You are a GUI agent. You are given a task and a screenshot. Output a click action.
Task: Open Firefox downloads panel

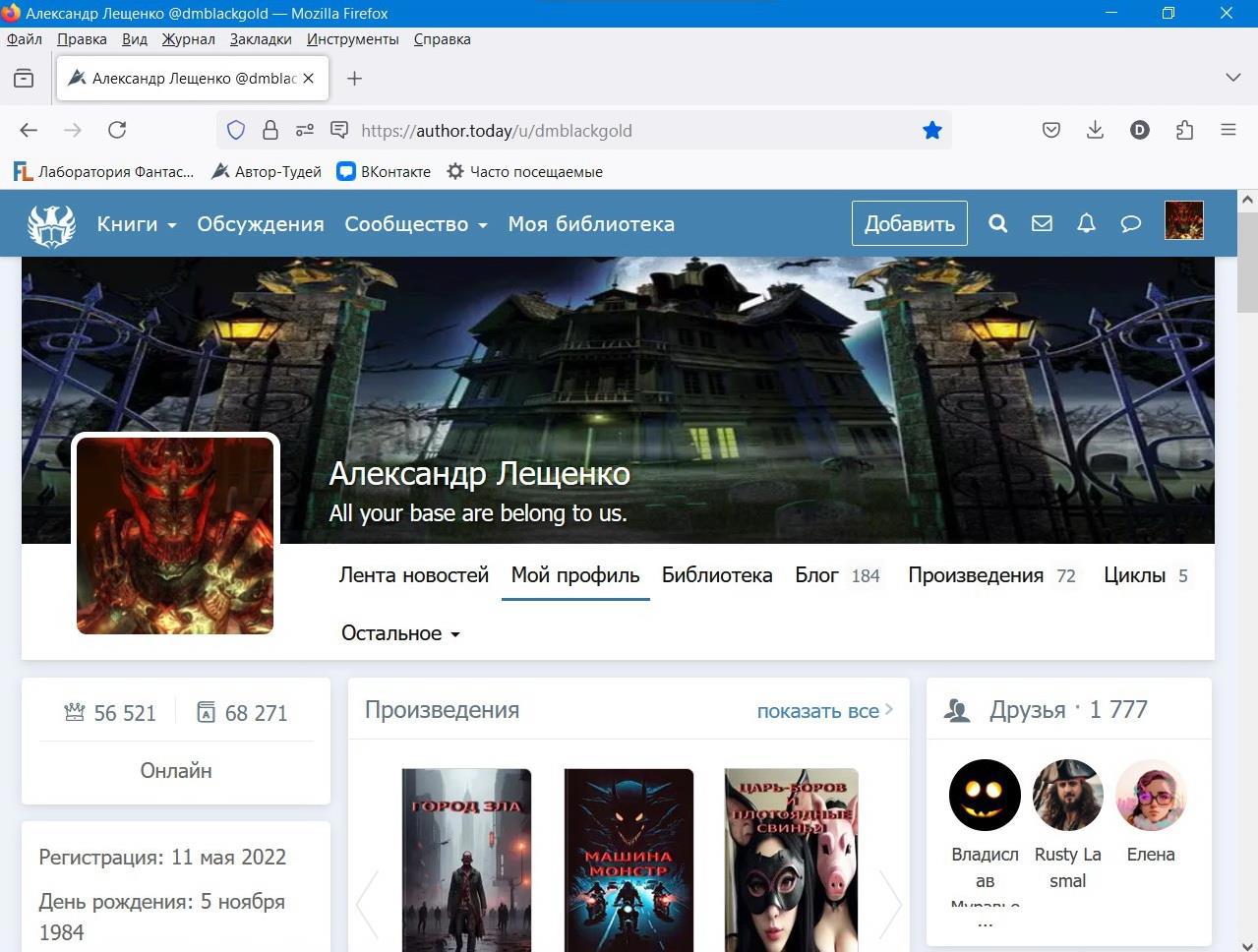1095,131
